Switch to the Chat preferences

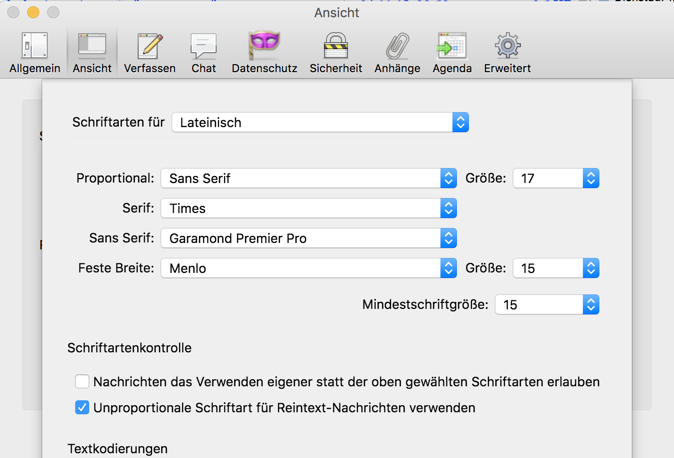tap(204, 52)
